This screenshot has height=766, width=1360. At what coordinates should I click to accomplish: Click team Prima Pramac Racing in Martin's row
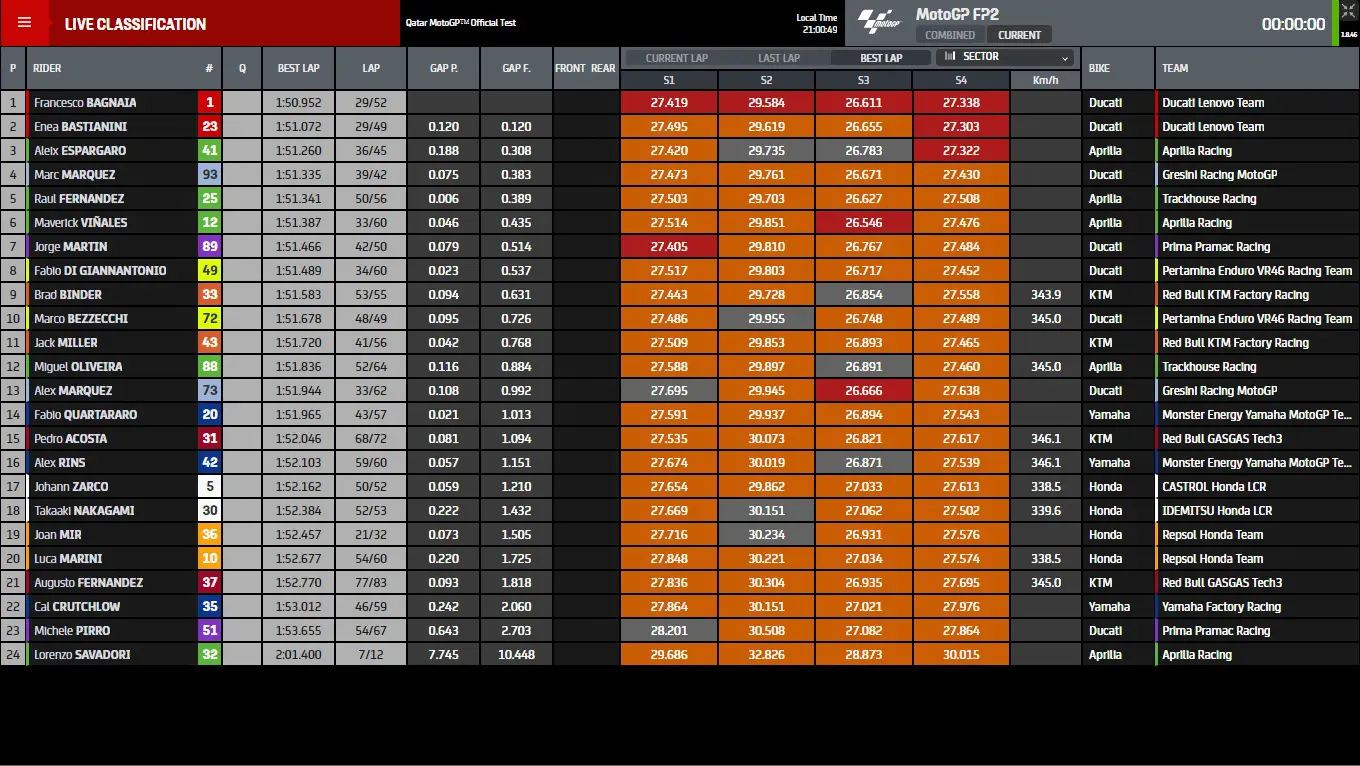(x=1216, y=246)
